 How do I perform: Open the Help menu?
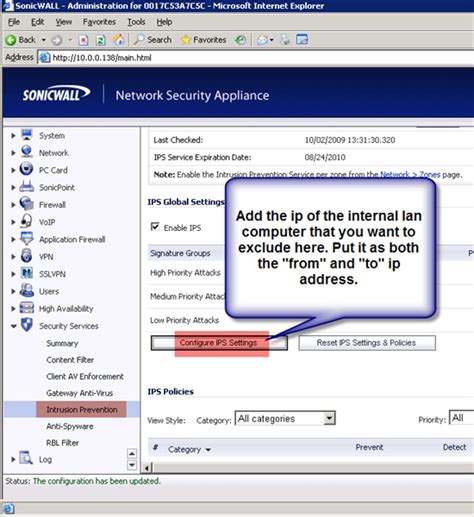click(x=164, y=22)
